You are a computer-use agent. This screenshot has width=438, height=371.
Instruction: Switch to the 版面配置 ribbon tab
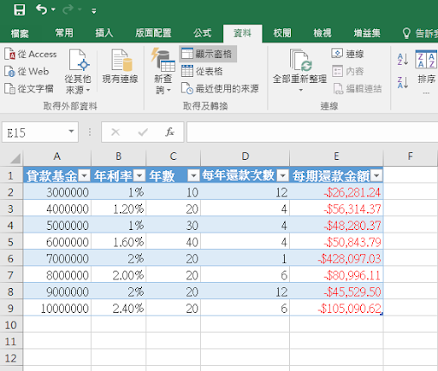[153, 33]
